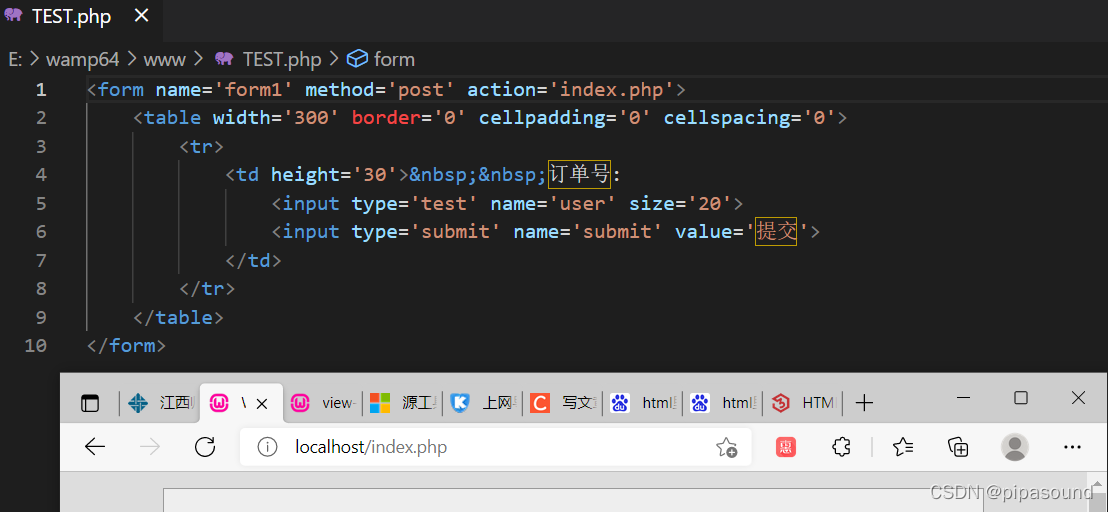Screen dimensions: 1108x512
Task: Close the TEST.php editor tab
Action: pyautogui.click(x=142, y=16)
